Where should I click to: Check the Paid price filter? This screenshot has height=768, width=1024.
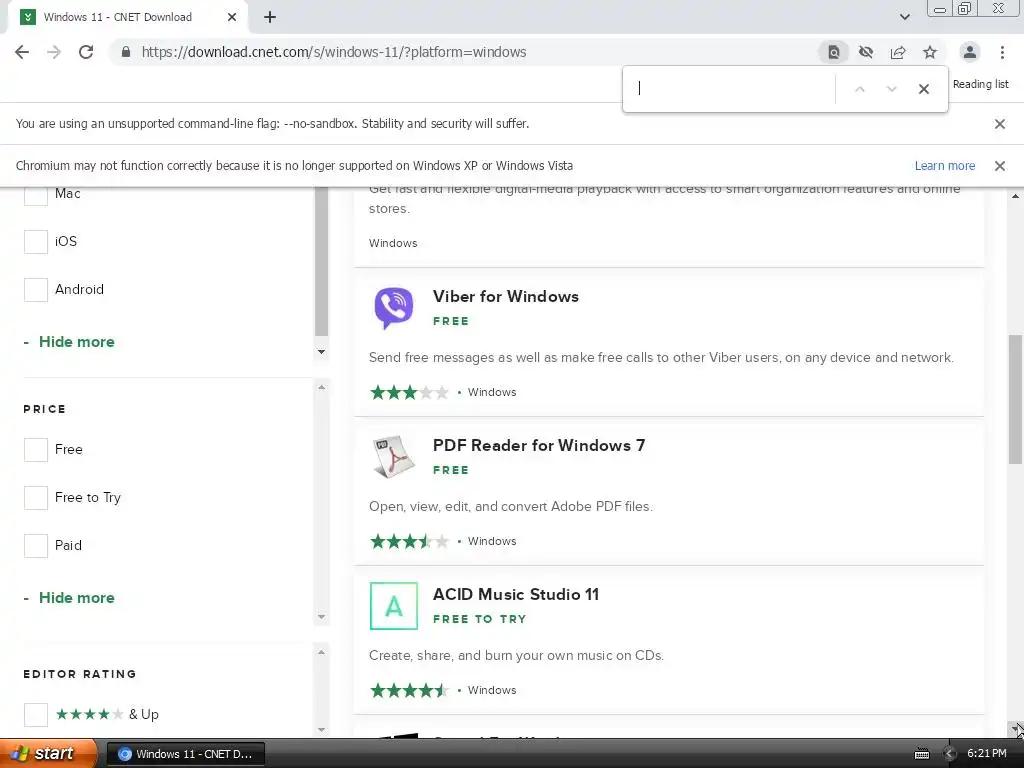pyautogui.click(x=36, y=546)
